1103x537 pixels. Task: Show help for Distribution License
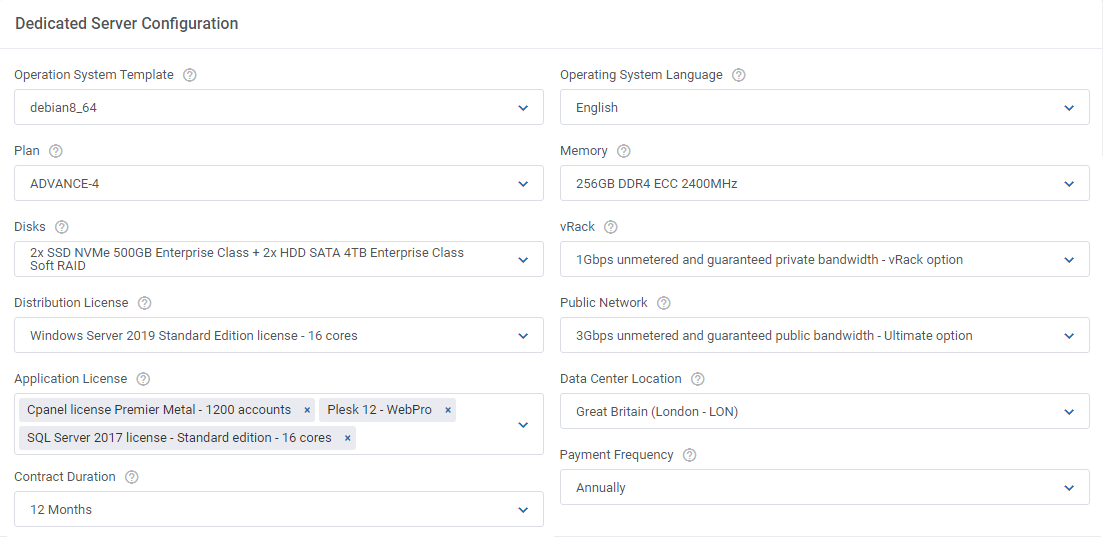point(145,303)
